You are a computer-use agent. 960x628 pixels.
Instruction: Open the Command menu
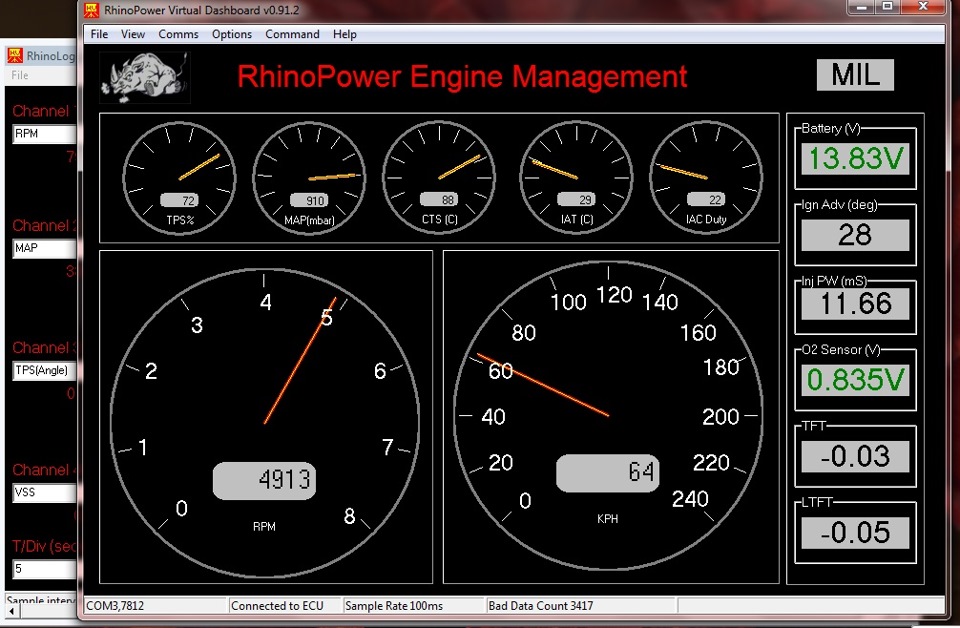[x=292, y=34]
